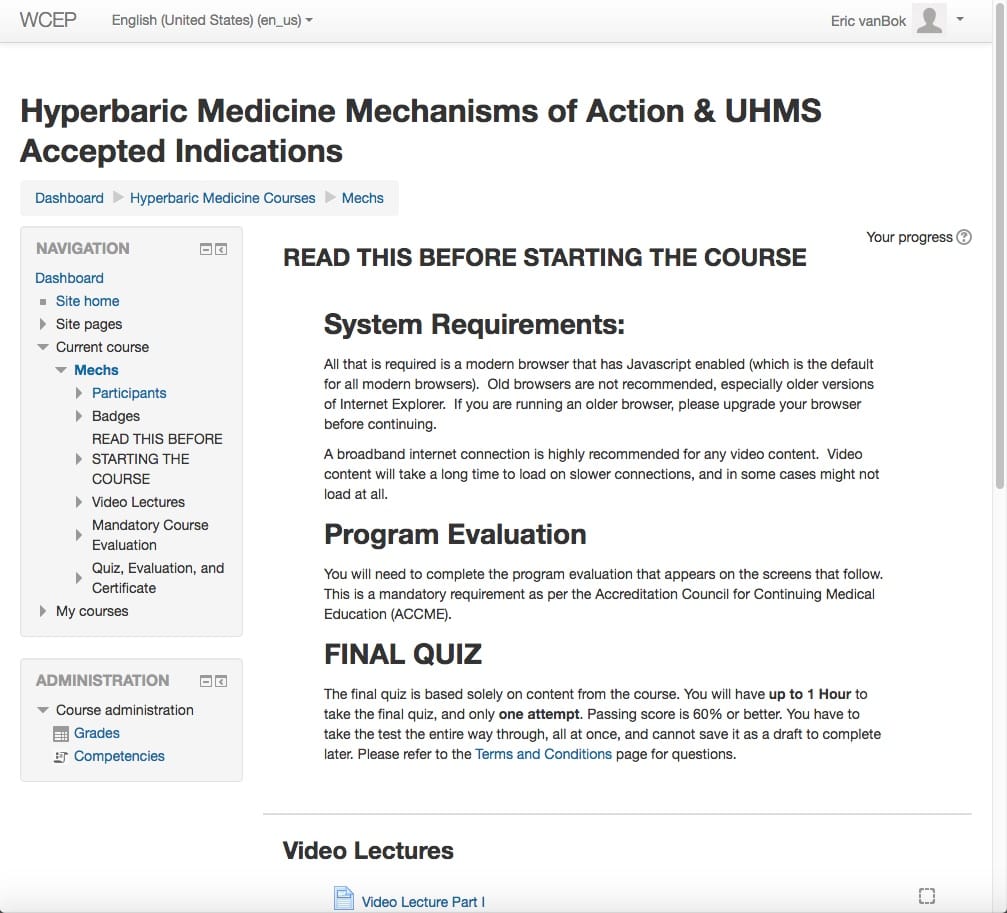Expand the My courses tree node

43,611
